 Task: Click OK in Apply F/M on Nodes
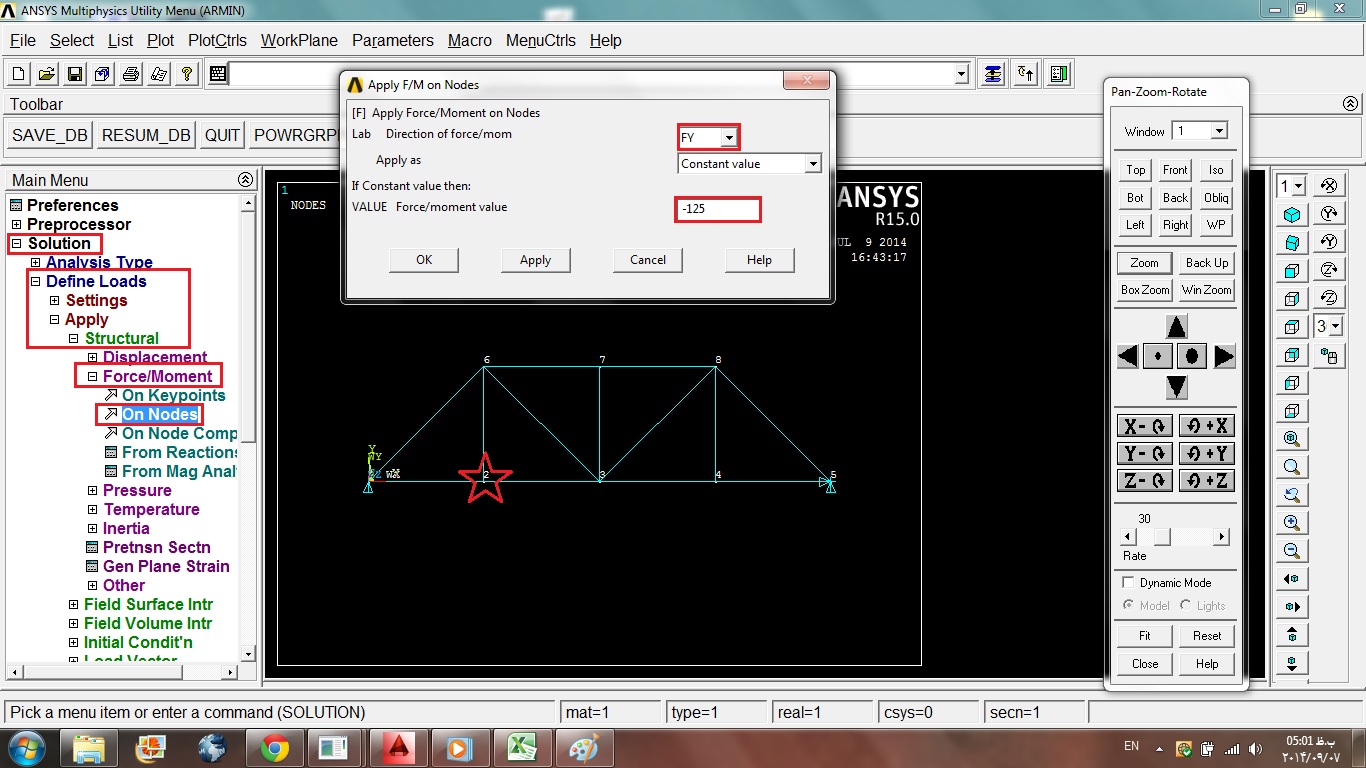(x=424, y=260)
